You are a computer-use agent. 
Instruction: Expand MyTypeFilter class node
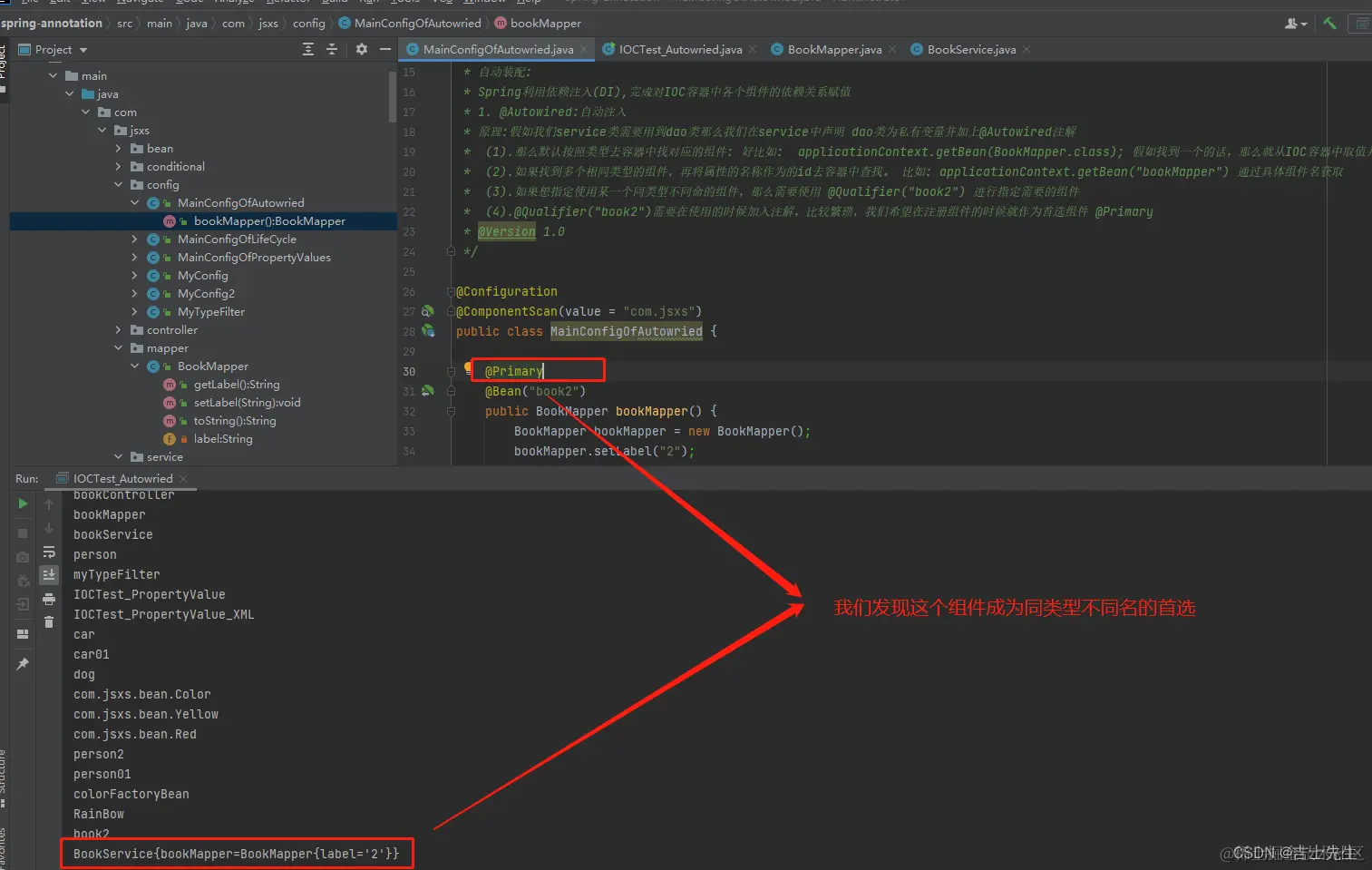click(134, 311)
